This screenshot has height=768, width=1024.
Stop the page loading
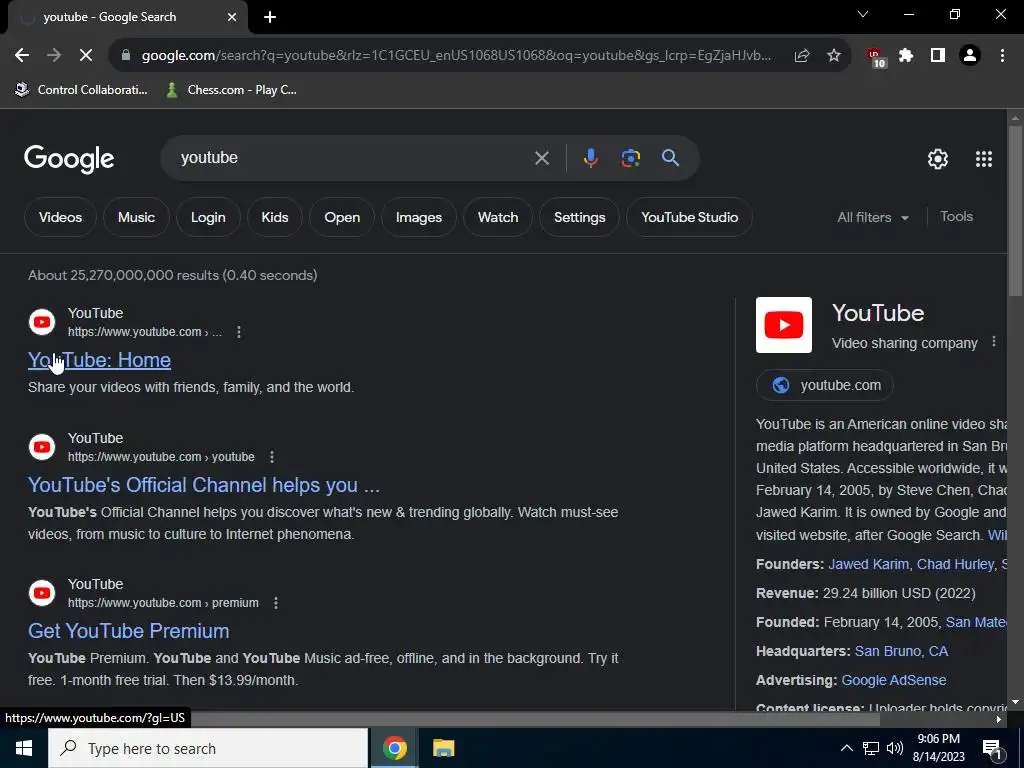tap(86, 56)
